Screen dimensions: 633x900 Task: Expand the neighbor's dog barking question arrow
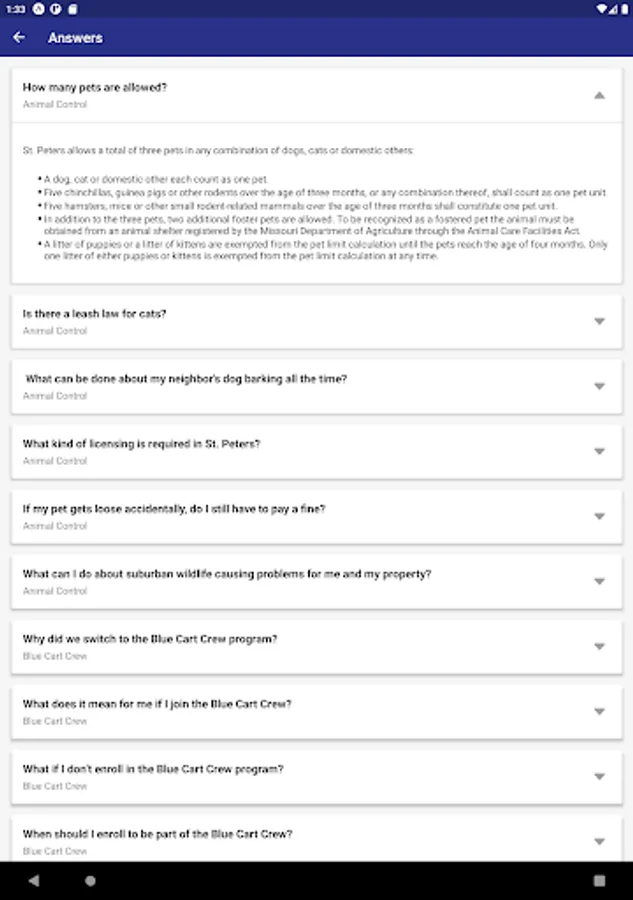[x=599, y=386]
